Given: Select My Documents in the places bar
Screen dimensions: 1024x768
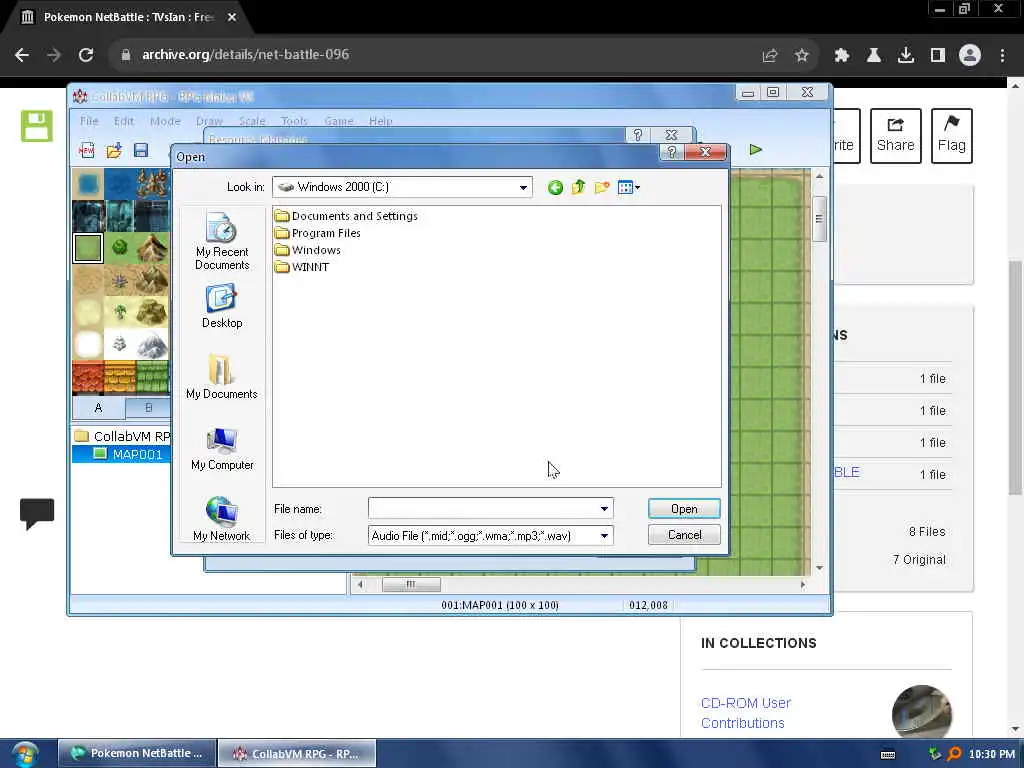Looking at the screenshot, I should click(222, 377).
